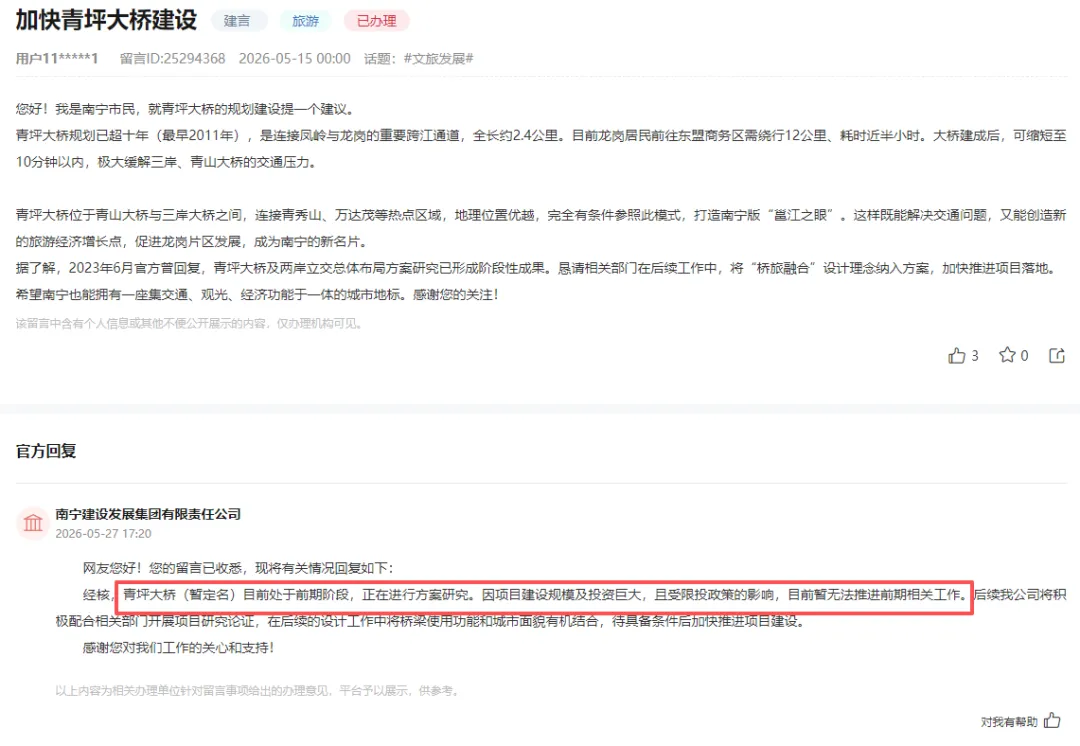
Task: Click the username 用户11*****1
Action: click(57, 59)
